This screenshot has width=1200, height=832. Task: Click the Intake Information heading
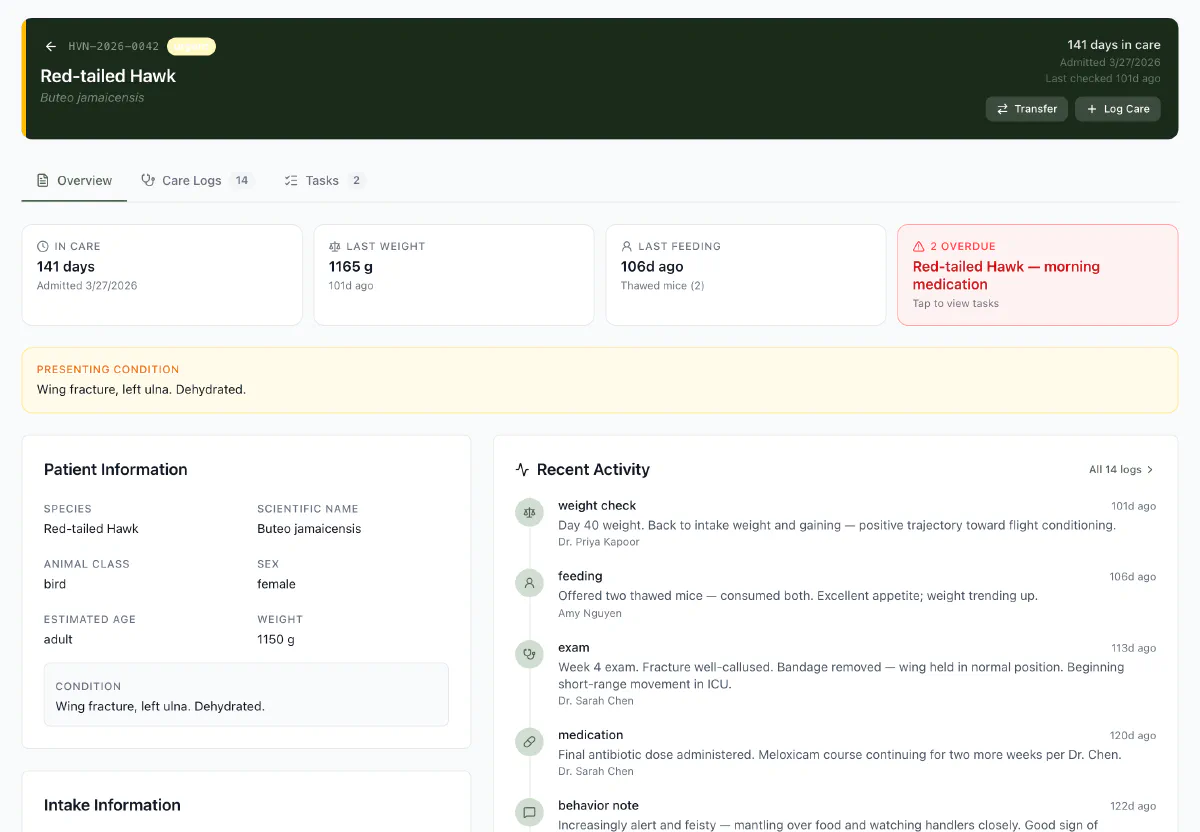112,805
